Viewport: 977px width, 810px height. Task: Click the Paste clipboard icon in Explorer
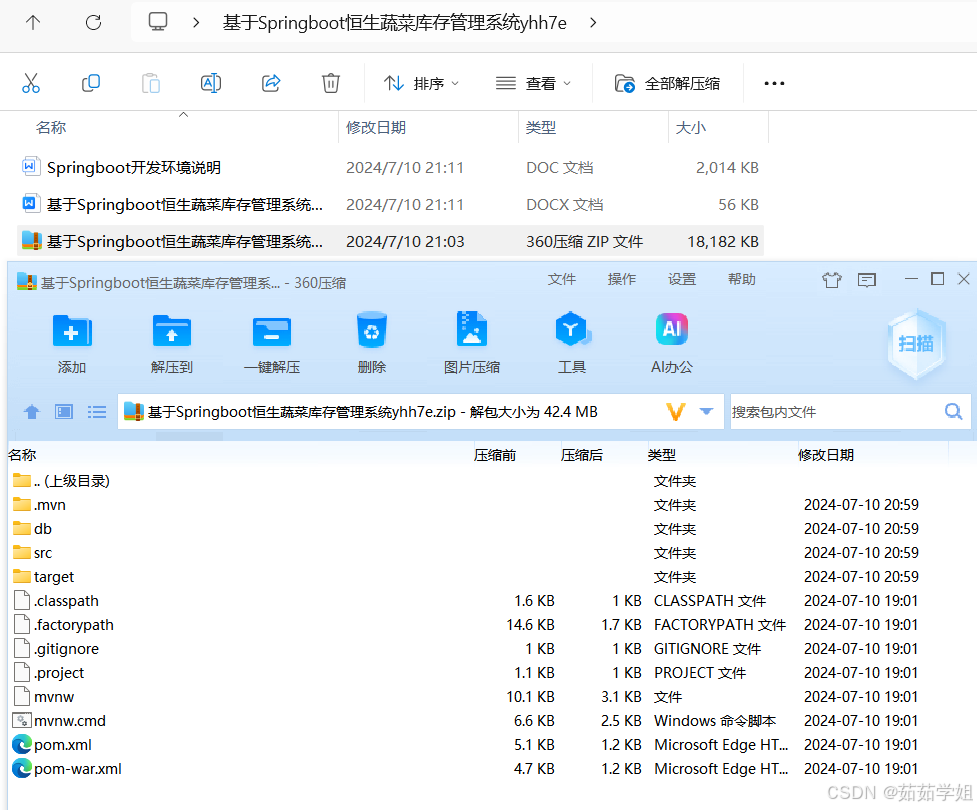pyautogui.click(x=151, y=83)
